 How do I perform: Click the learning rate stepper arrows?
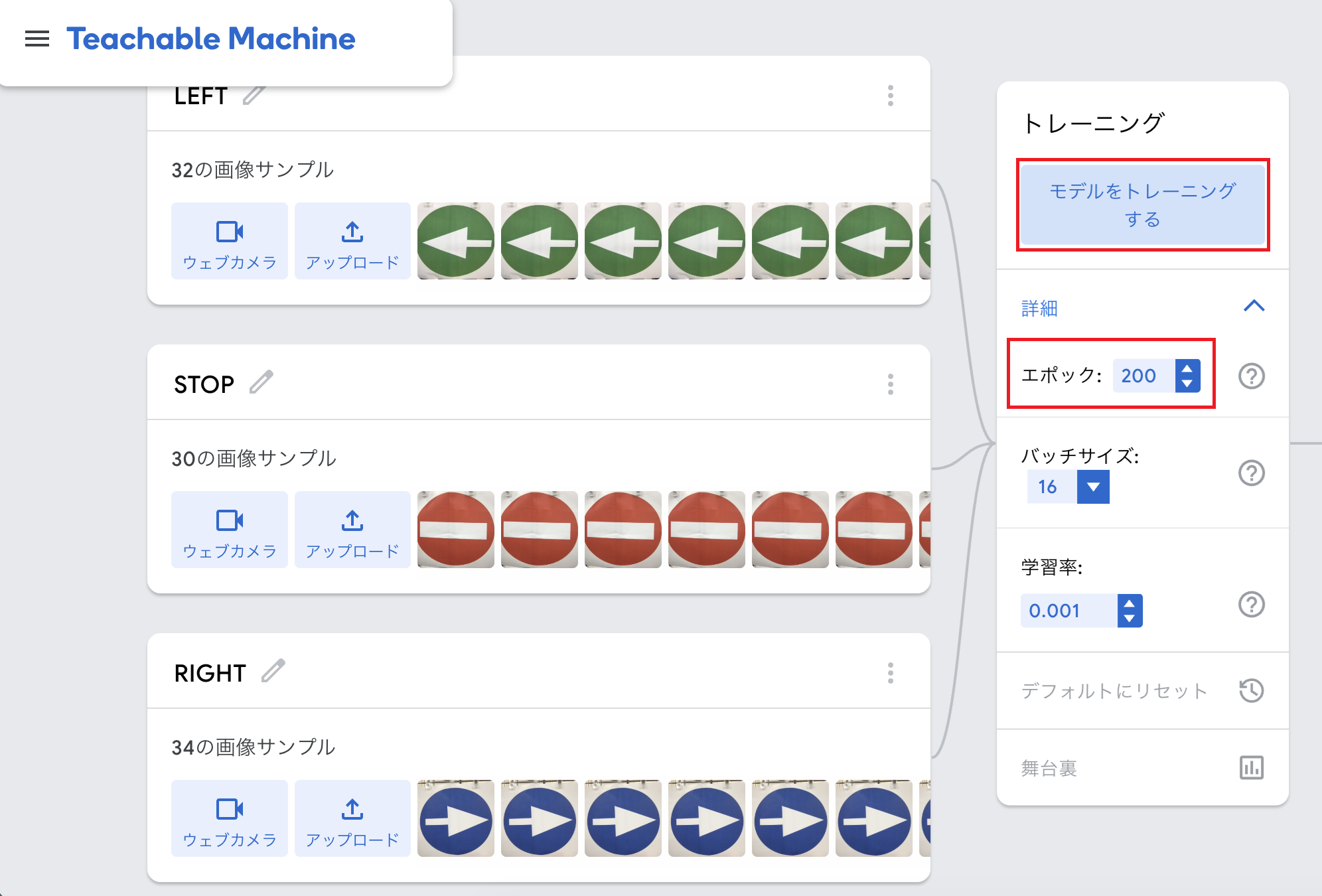tap(1130, 611)
